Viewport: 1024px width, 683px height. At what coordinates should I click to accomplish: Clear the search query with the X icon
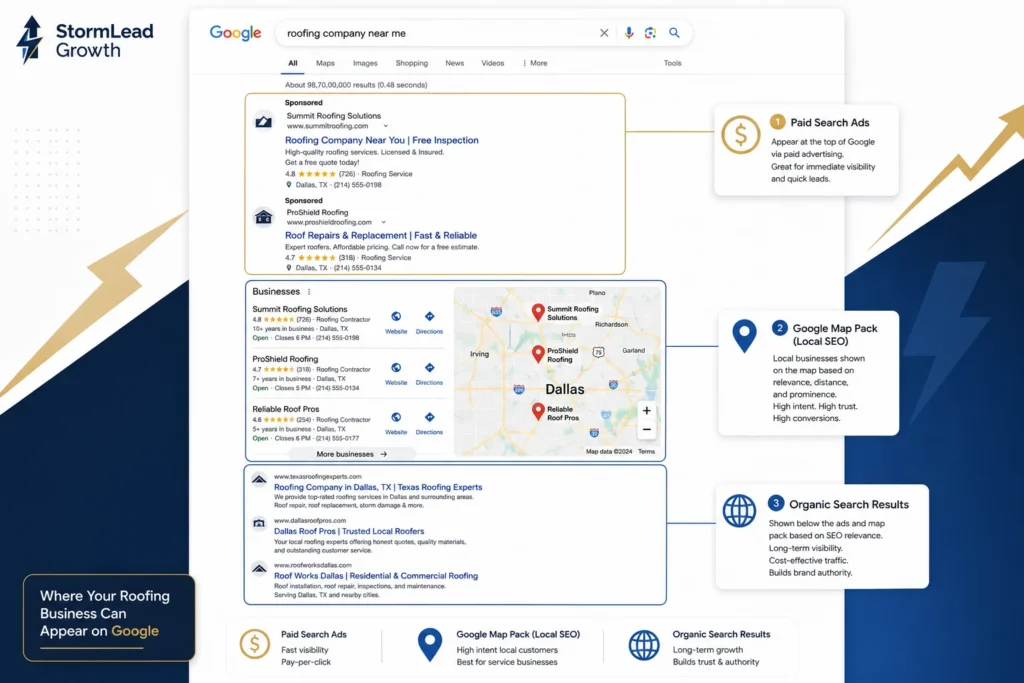point(604,33)
